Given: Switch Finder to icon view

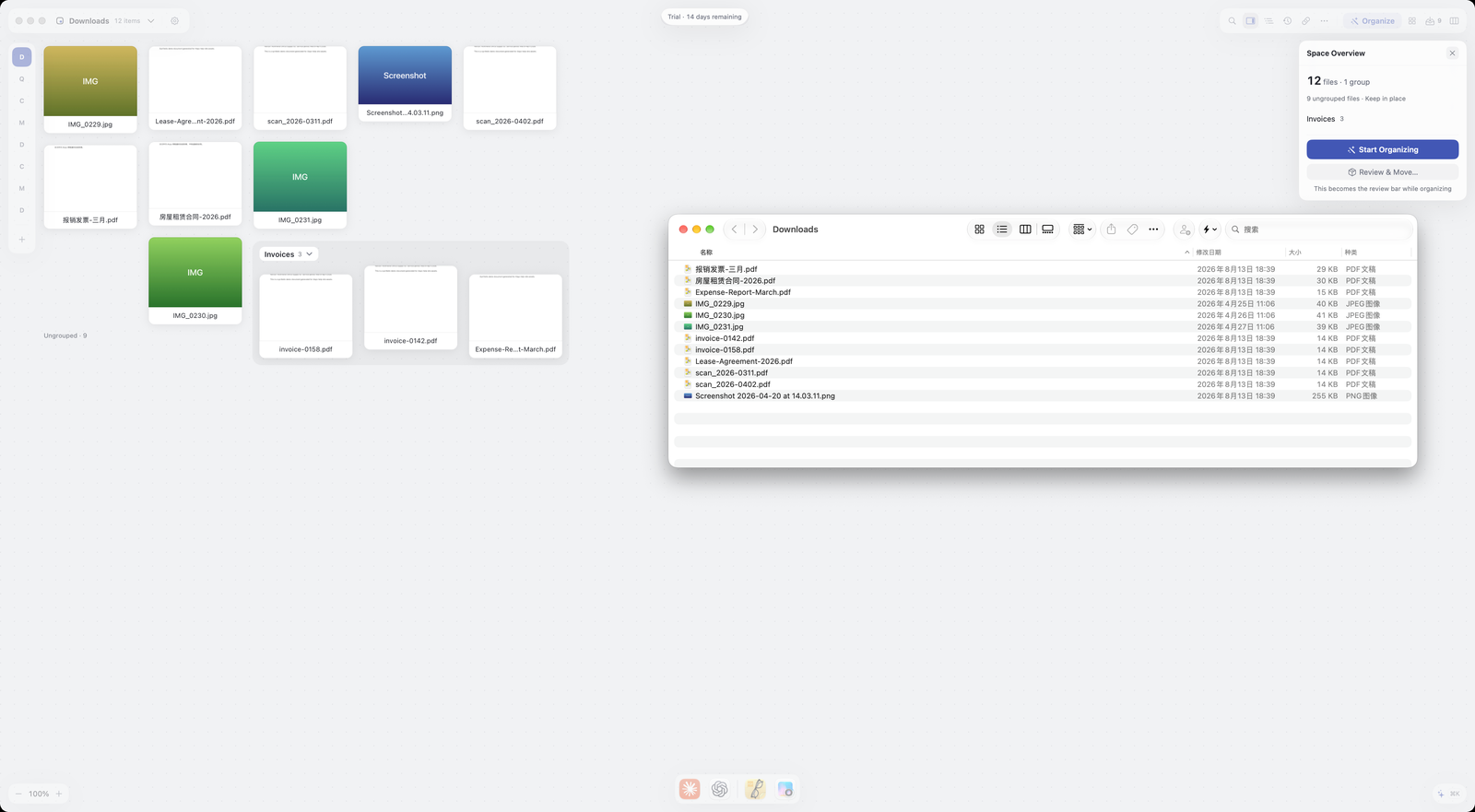Looking at the screenshot, I should pyautogui.click(x=979, y=229).
